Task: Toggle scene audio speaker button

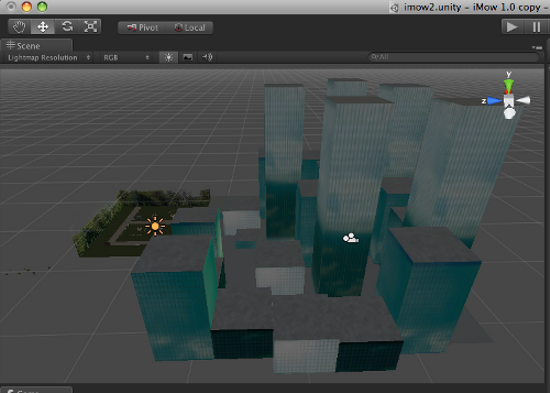Action: pyautogui.click(x=207, y=57)
